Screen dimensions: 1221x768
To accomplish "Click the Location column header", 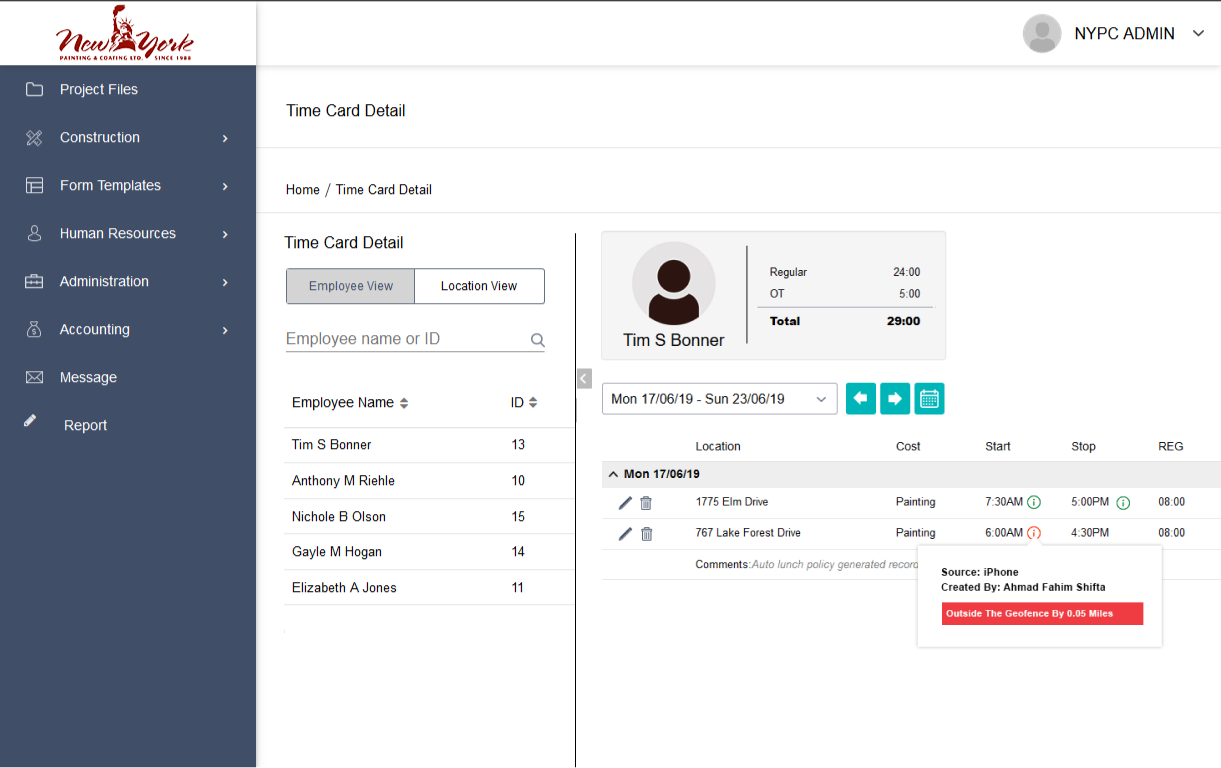I will coord(718,446).
